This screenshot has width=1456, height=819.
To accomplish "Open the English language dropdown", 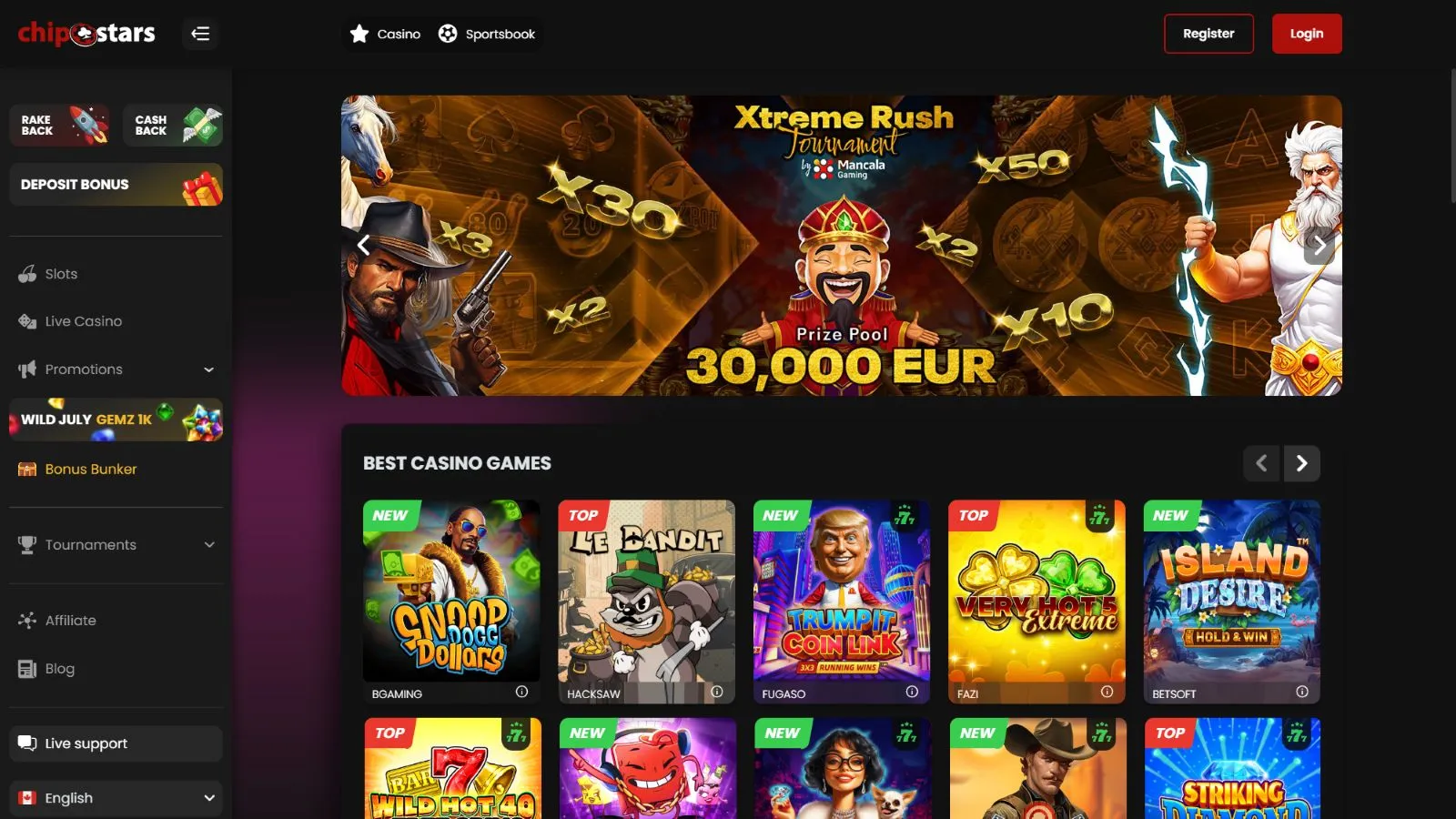I will 116,798.
